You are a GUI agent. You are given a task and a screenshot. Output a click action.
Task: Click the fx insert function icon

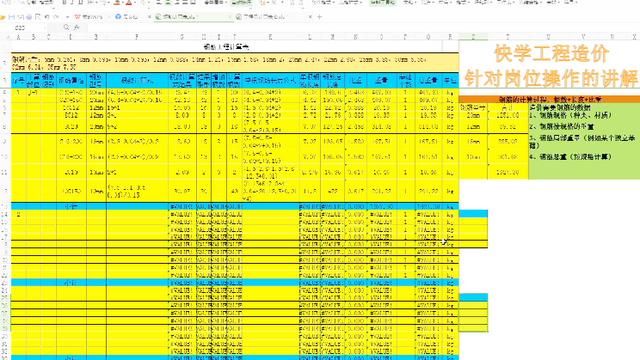76,27
